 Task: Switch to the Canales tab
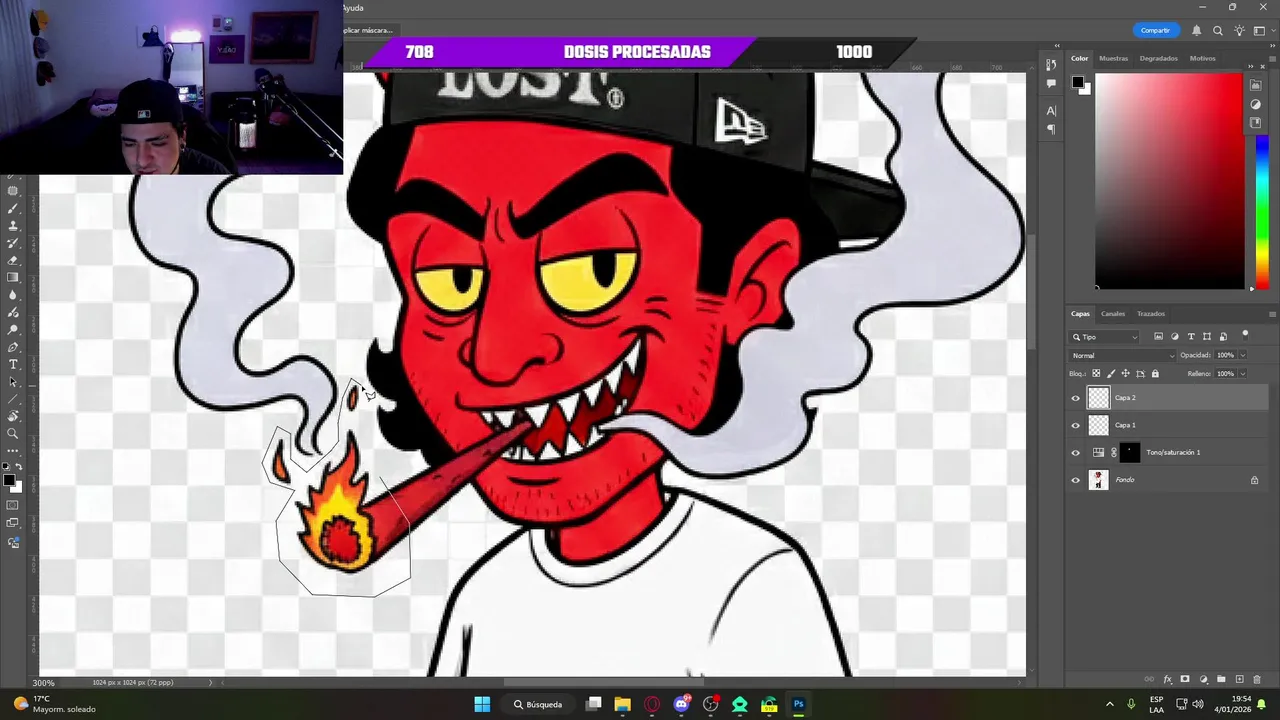(1113, 314)
